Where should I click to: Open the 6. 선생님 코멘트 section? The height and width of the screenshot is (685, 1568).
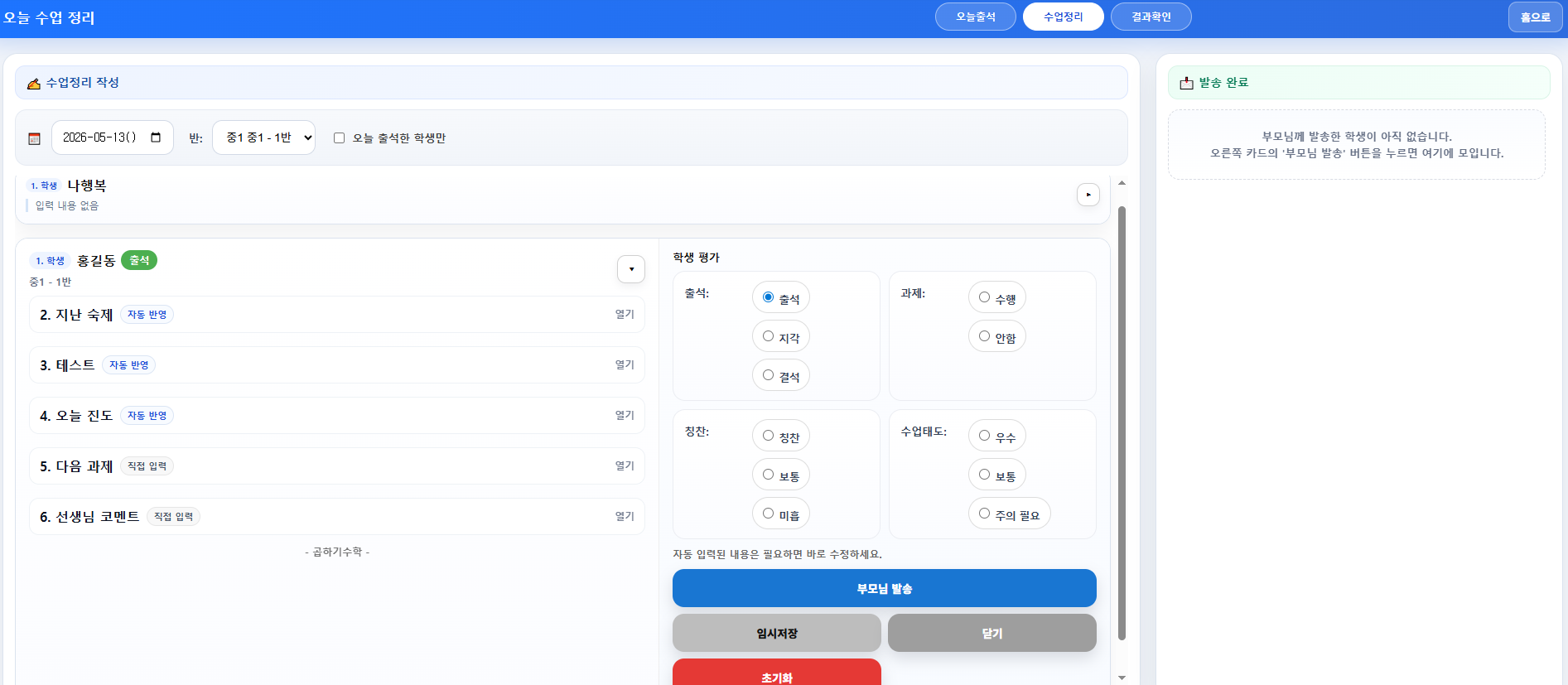click(337, 517)
